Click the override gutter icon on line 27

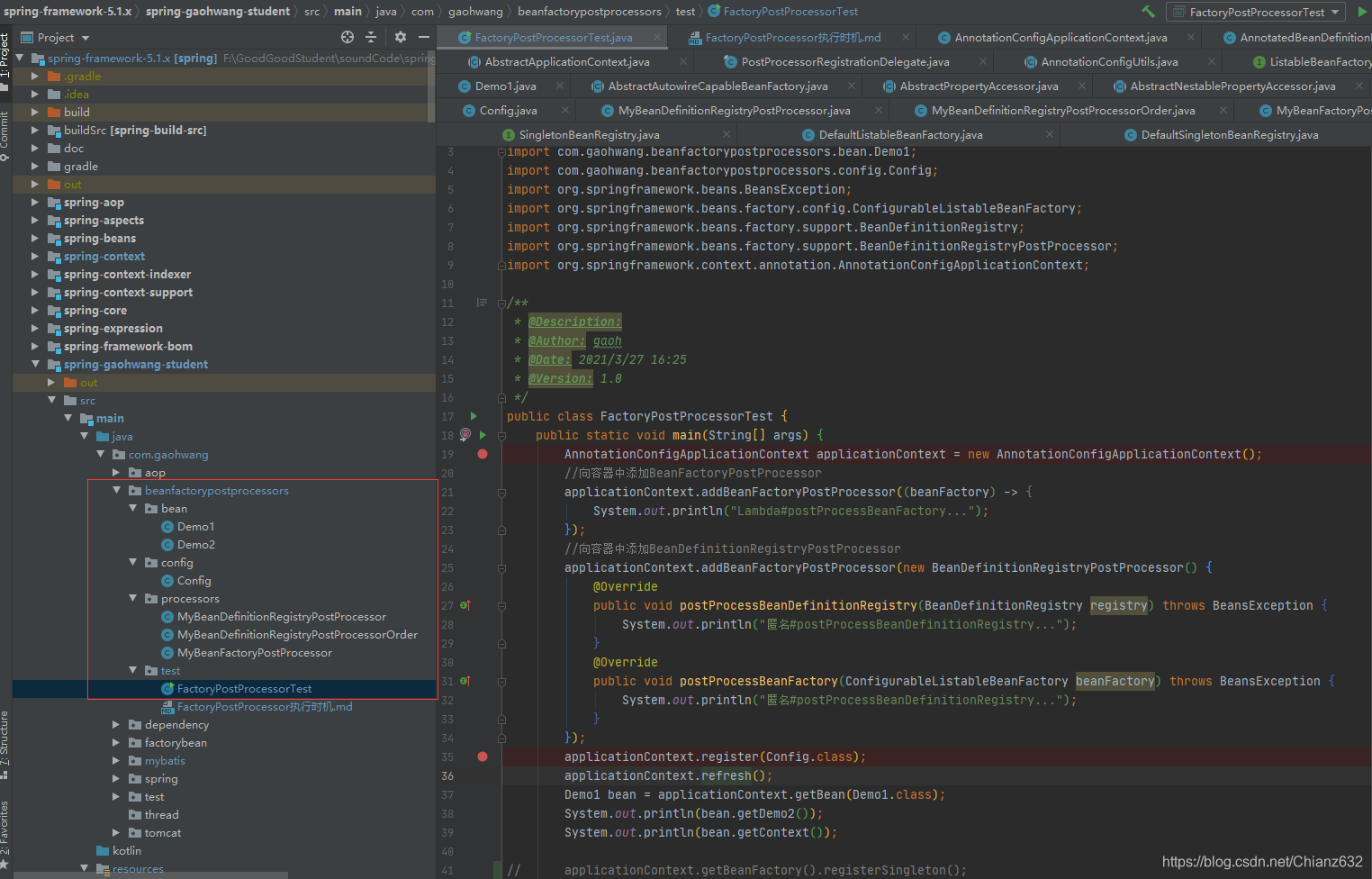(x=465, y=605)
